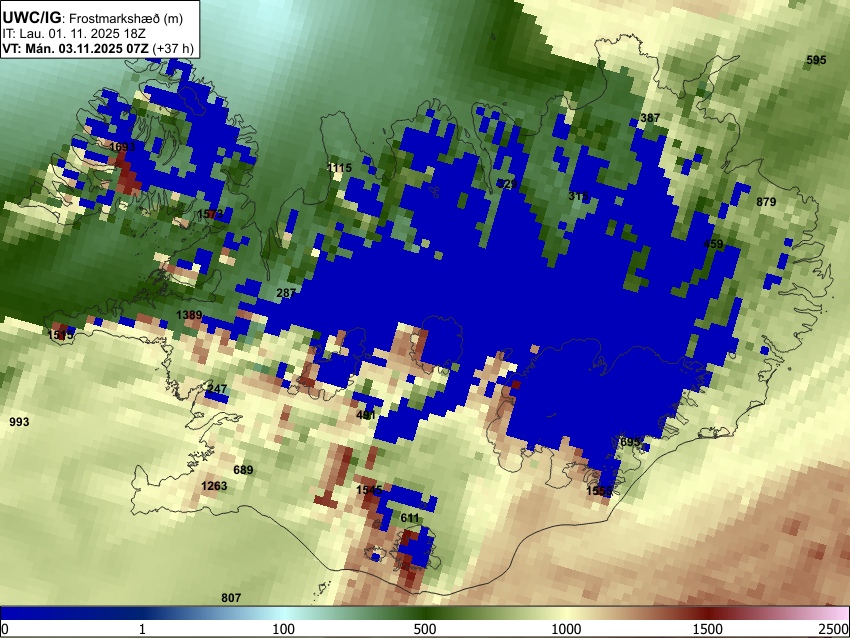Click the map value 491
Viewport: 850px width, 638px height.
[366, 415]
